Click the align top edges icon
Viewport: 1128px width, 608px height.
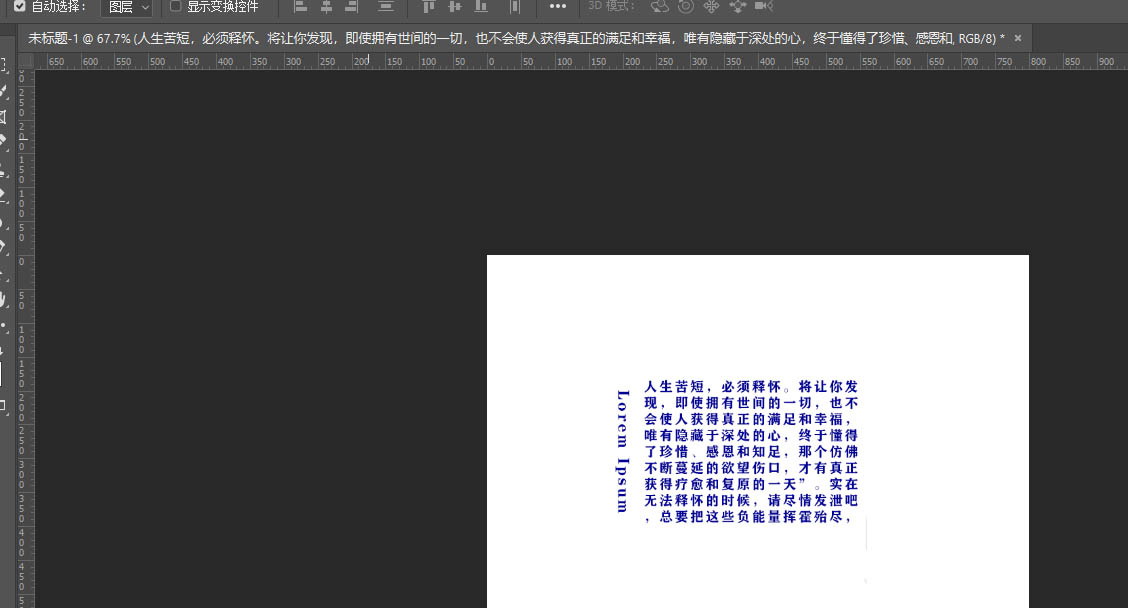pyautogui.click(x=429, y=6)
